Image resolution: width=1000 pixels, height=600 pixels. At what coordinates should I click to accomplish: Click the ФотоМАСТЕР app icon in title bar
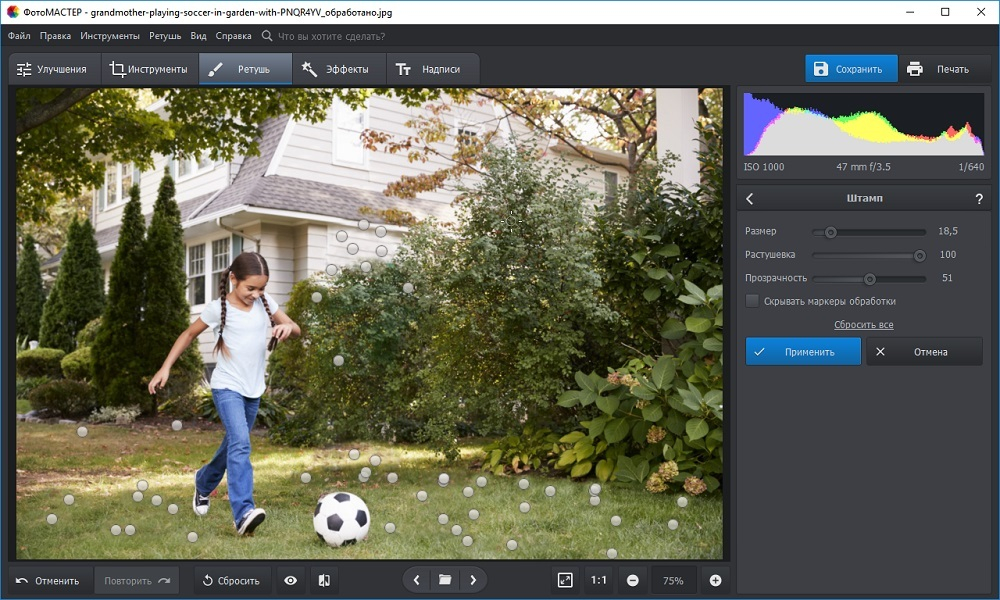tap(13, 12)
